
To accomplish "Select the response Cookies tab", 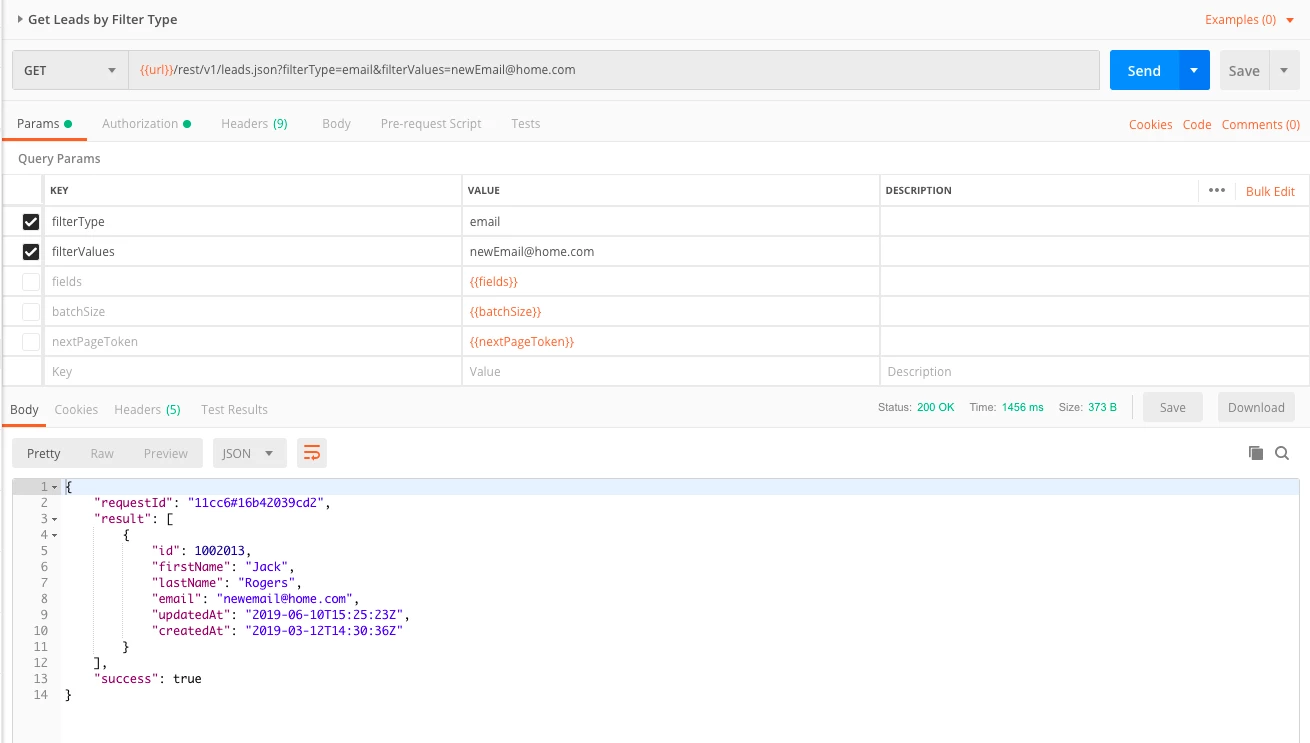I will [x=76, y=409].
